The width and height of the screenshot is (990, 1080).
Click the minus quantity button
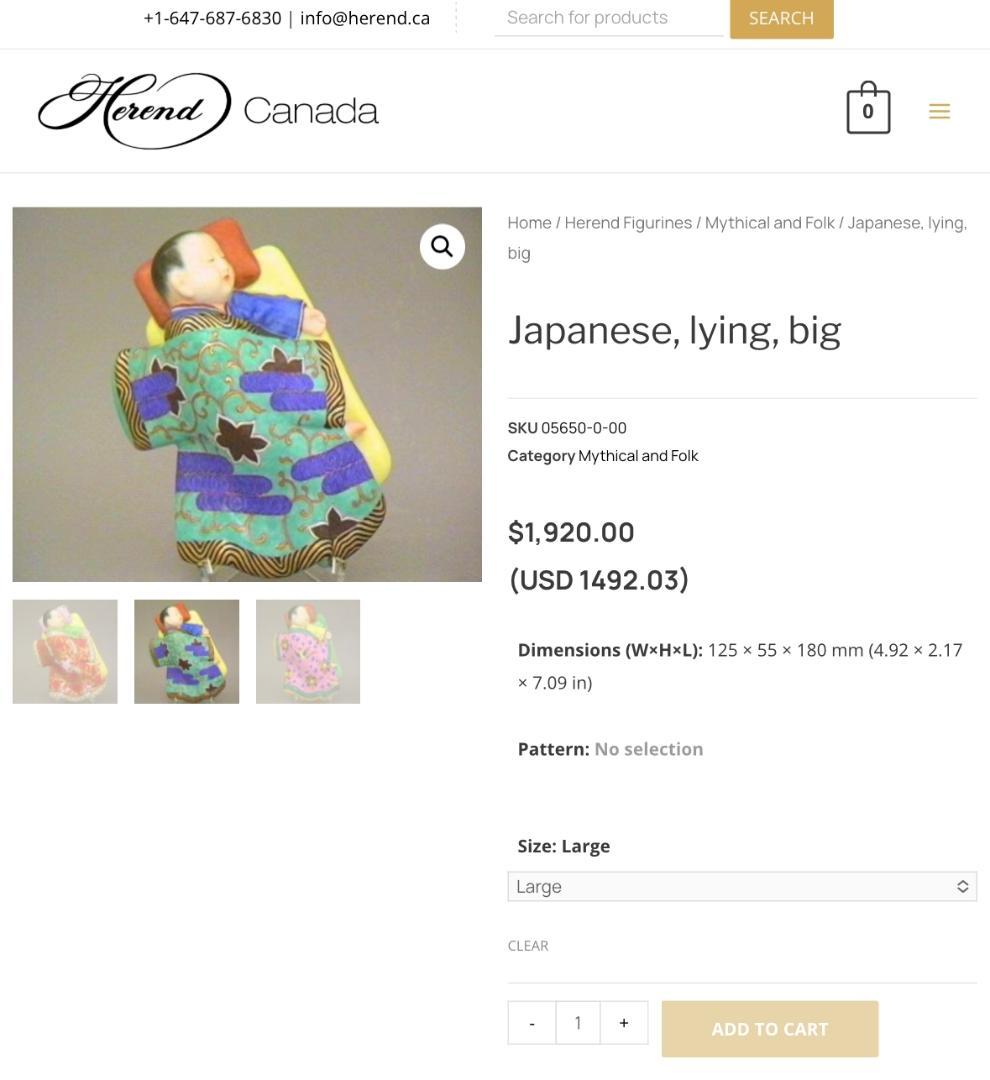(x=532, y=1023)
